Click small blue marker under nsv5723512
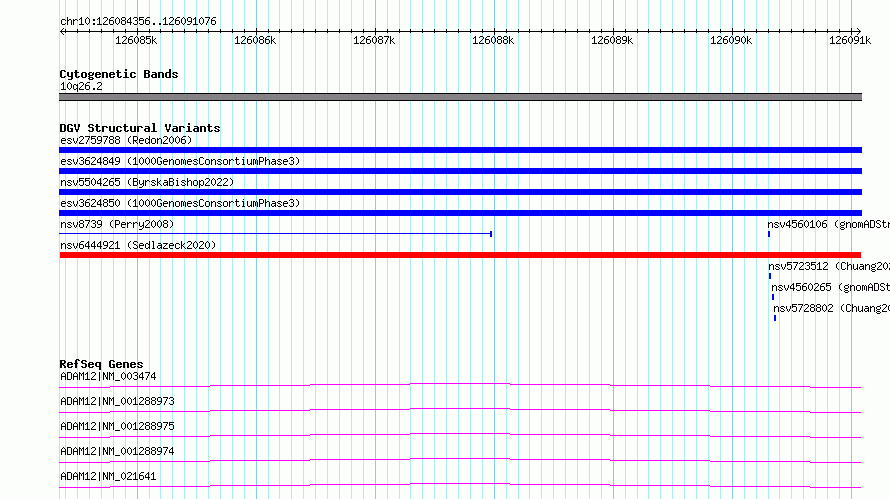Screen dimensions: 890x499 (770, 276)
